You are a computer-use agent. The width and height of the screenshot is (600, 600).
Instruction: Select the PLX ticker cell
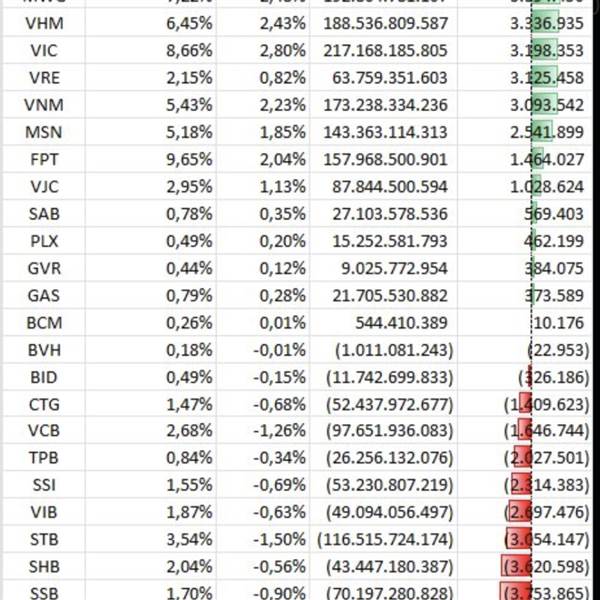point(43,240)
